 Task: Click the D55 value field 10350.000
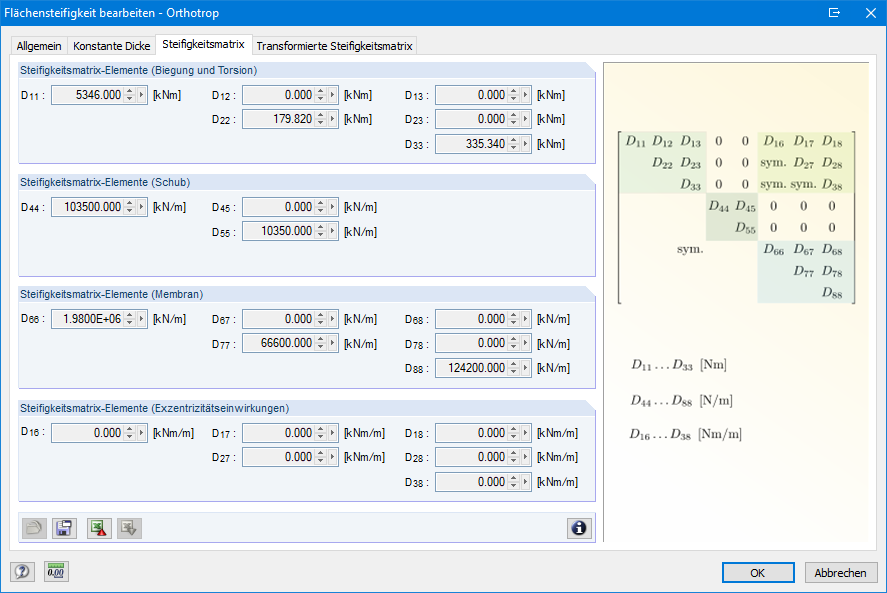(279, 231)
